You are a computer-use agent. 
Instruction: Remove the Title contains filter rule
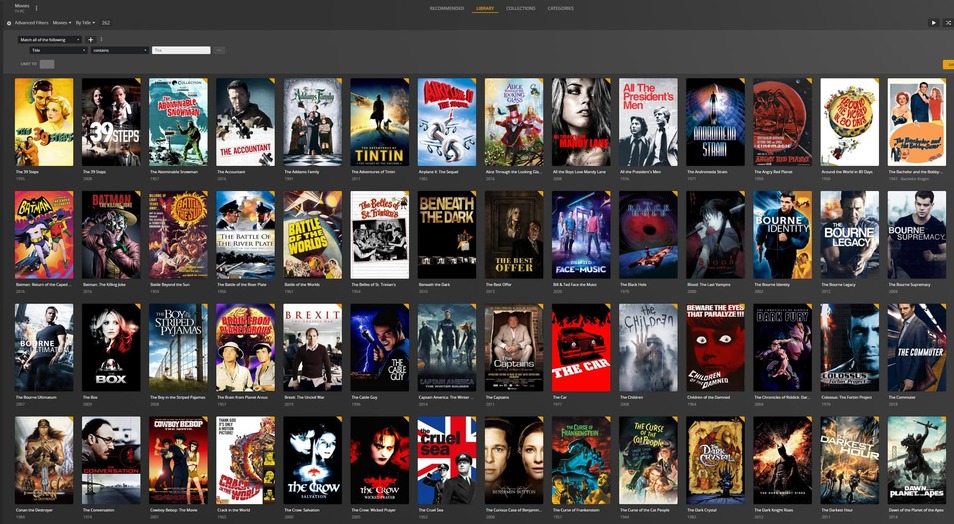220,50
